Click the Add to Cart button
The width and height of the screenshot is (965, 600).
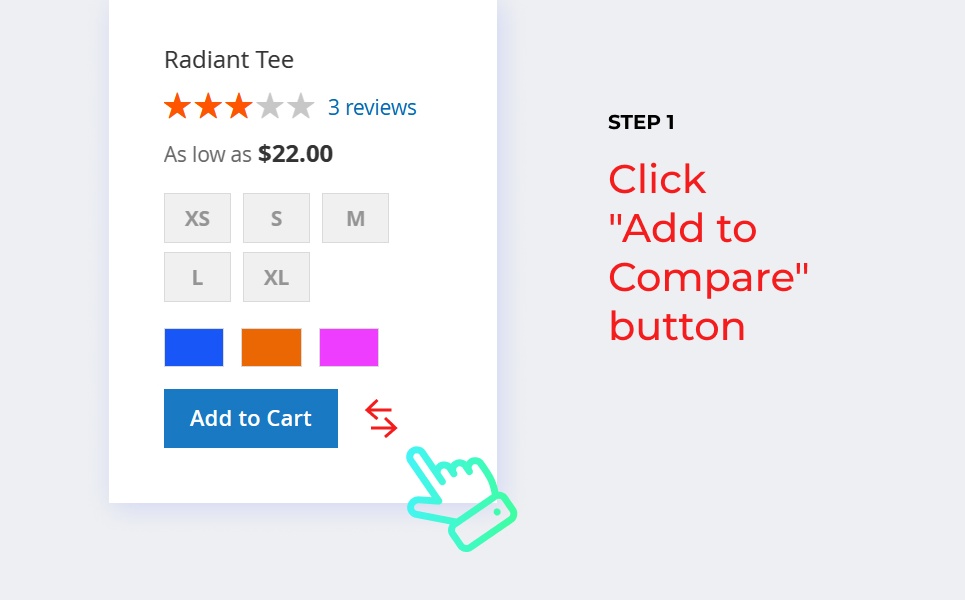[251, 418]
